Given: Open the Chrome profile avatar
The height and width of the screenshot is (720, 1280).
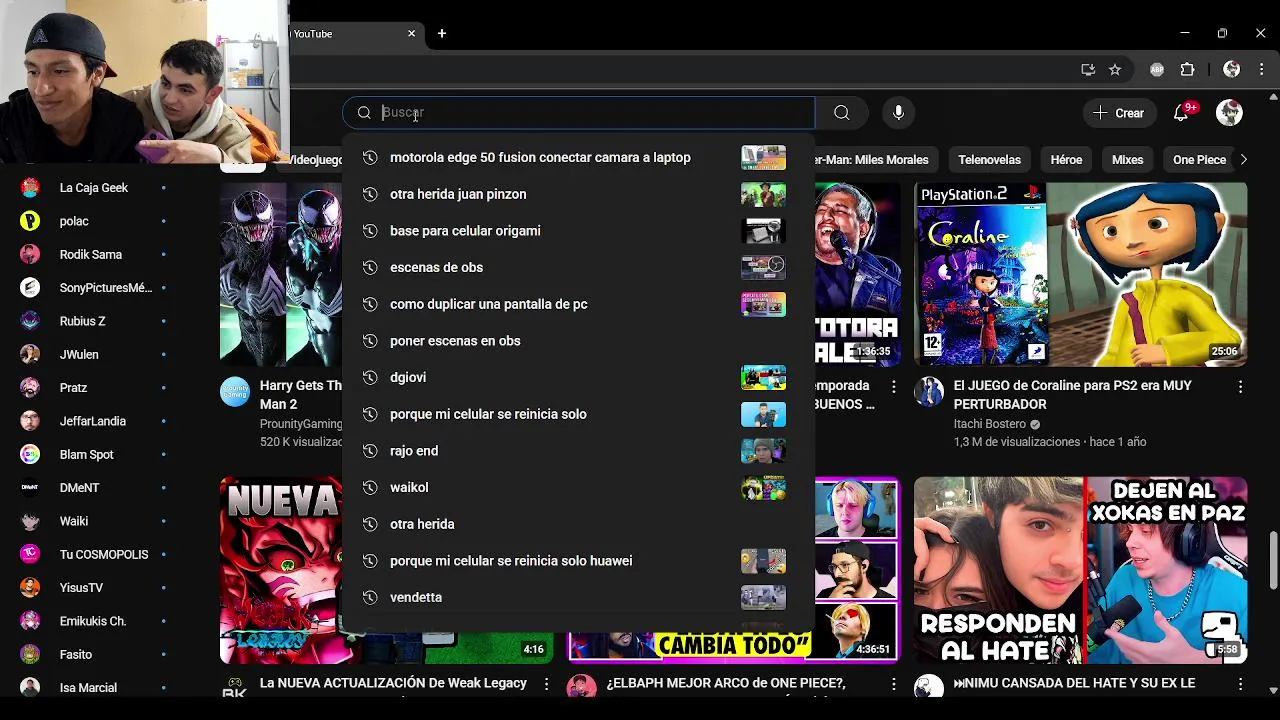Looking at the screenshot, I should tap(1232, 69).
